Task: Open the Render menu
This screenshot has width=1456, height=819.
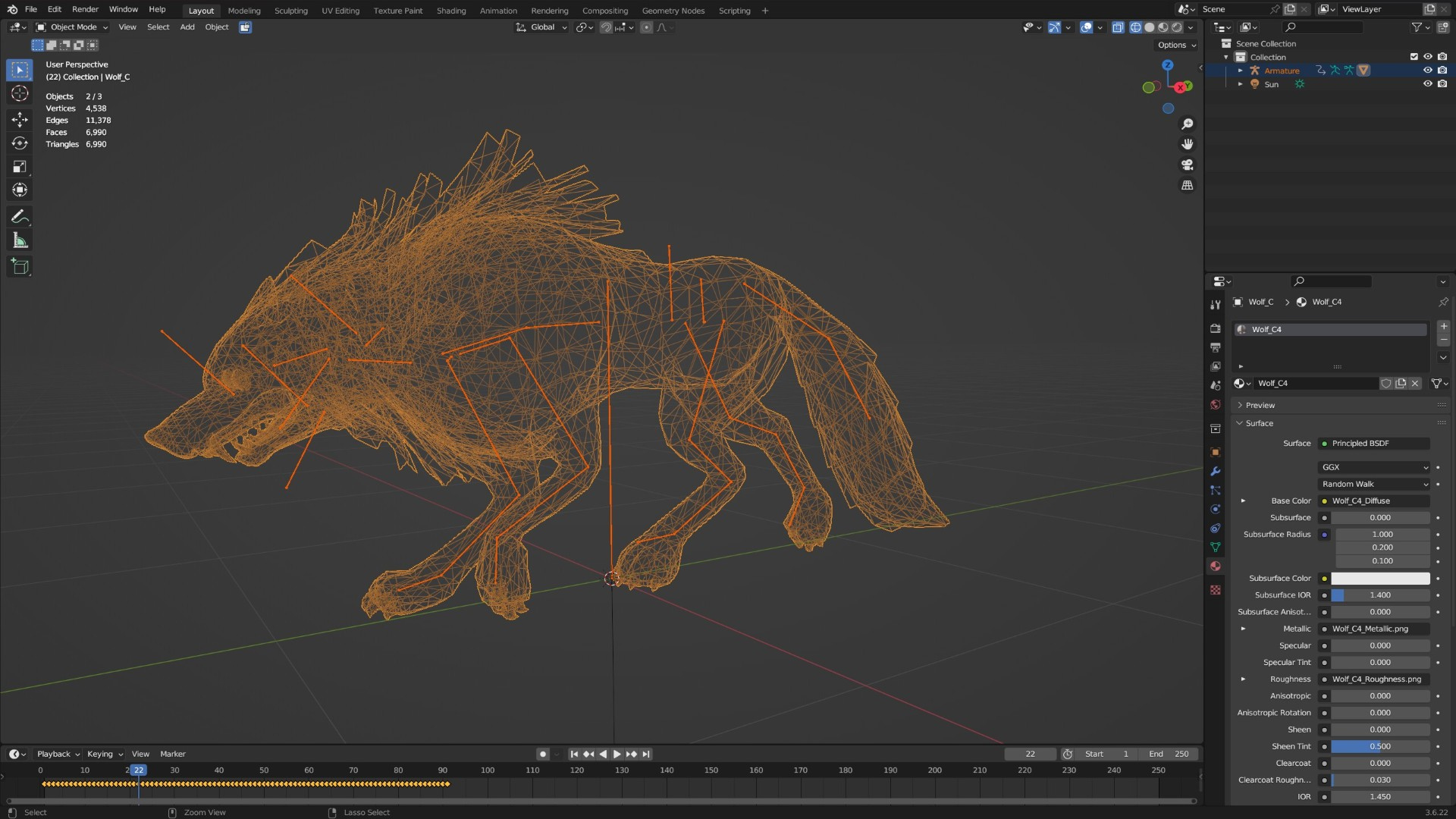Action: click(85, 9)
